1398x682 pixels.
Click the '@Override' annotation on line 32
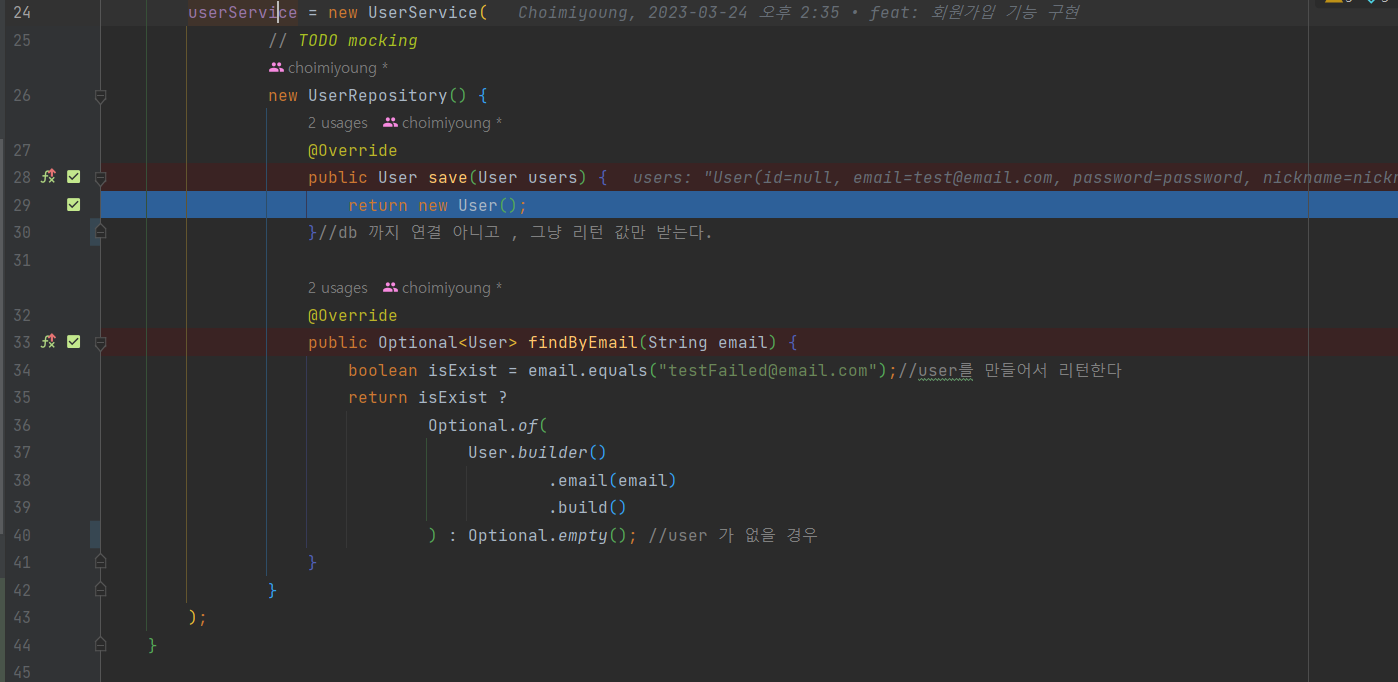353,316
